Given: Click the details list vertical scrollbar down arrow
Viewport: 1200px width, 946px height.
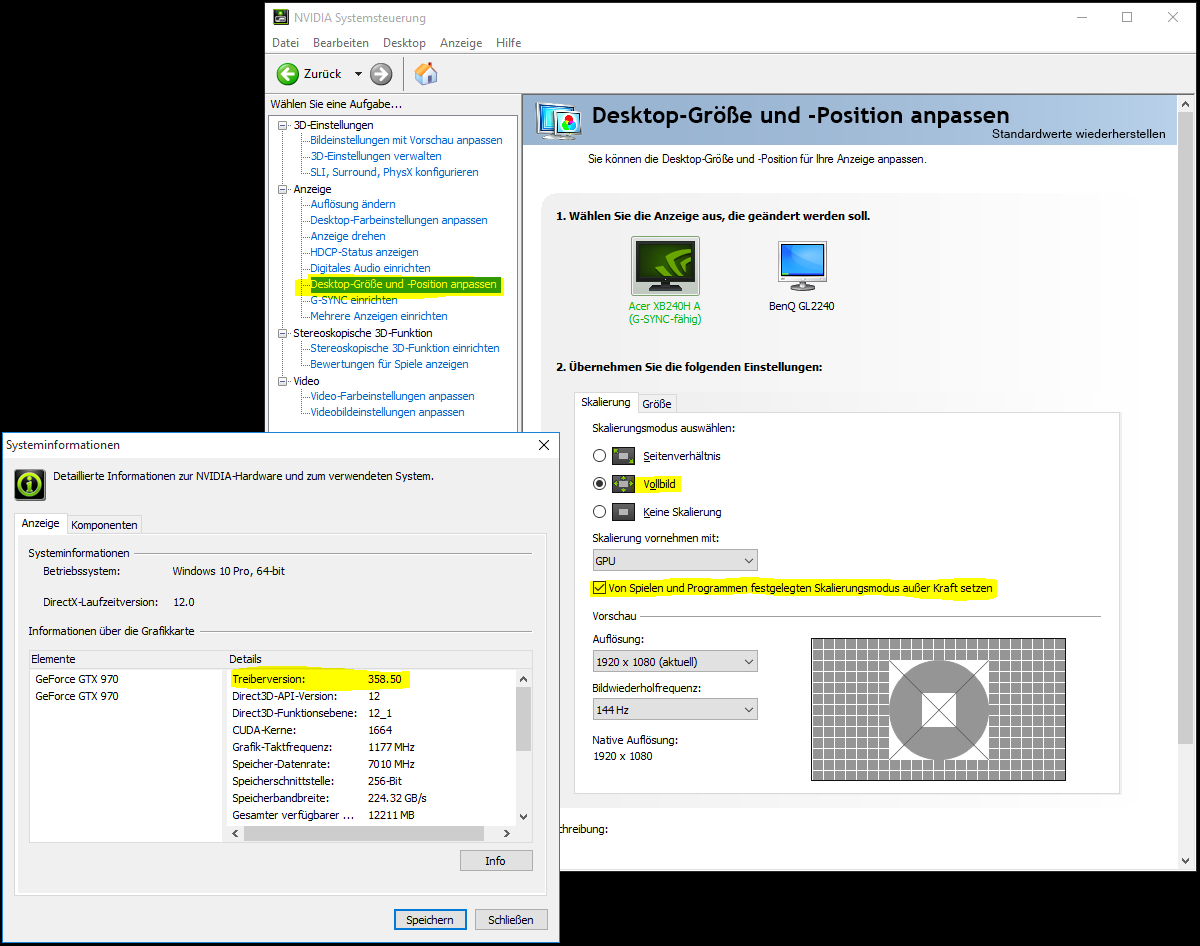Looking at the screenshot, I should click(523, 817).
